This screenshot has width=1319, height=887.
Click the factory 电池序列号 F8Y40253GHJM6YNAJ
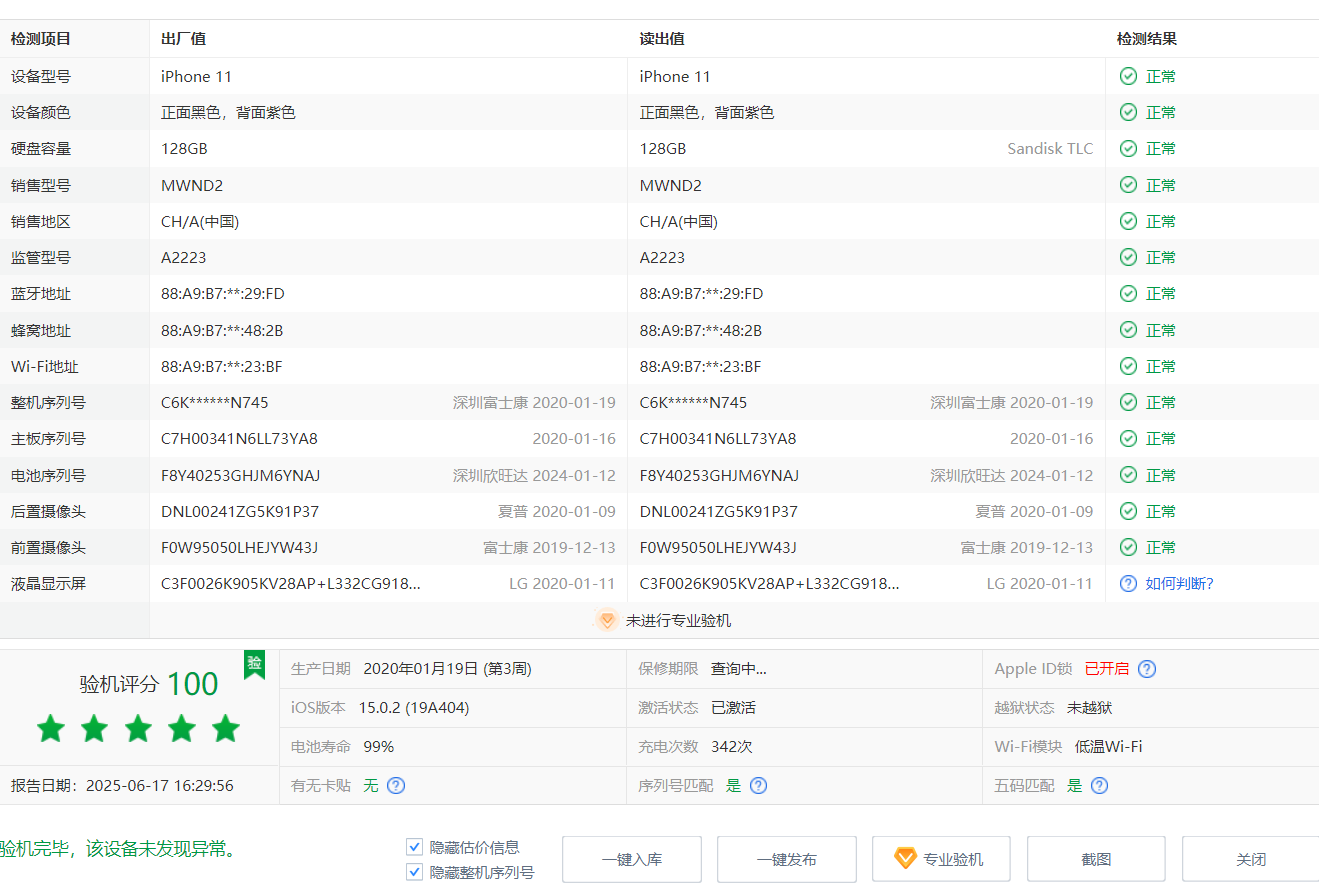pos(241,475)
